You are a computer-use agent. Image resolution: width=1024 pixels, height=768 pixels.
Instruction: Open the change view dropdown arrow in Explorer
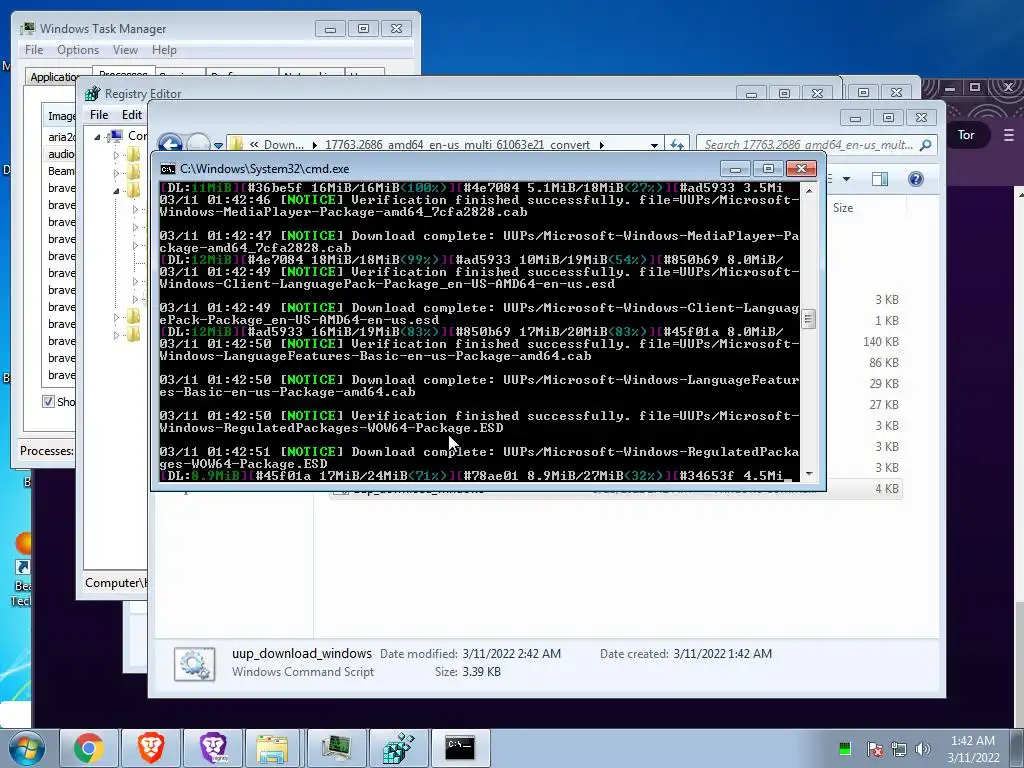[846, 179]
